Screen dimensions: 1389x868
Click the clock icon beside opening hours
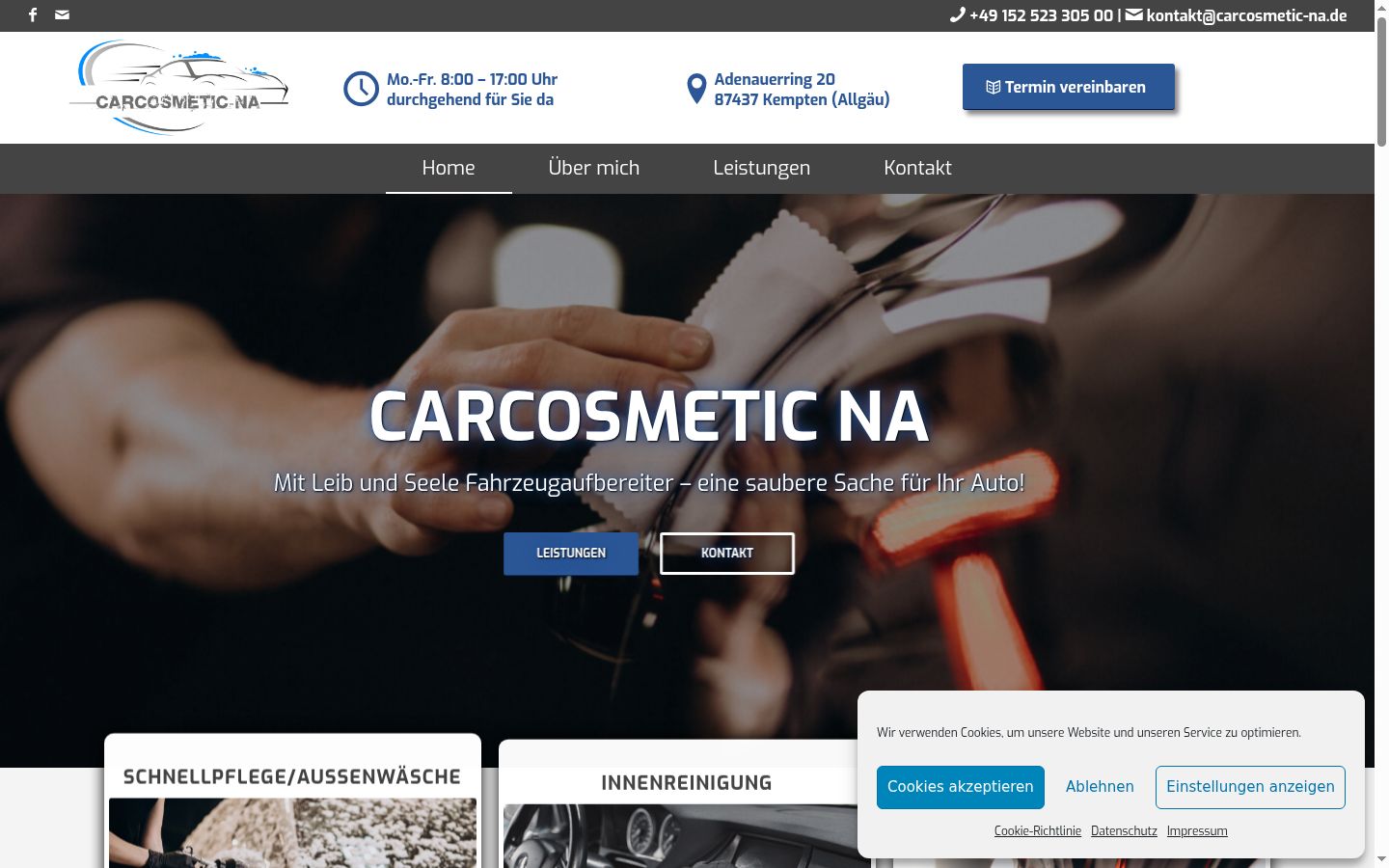tap(361, 89)
